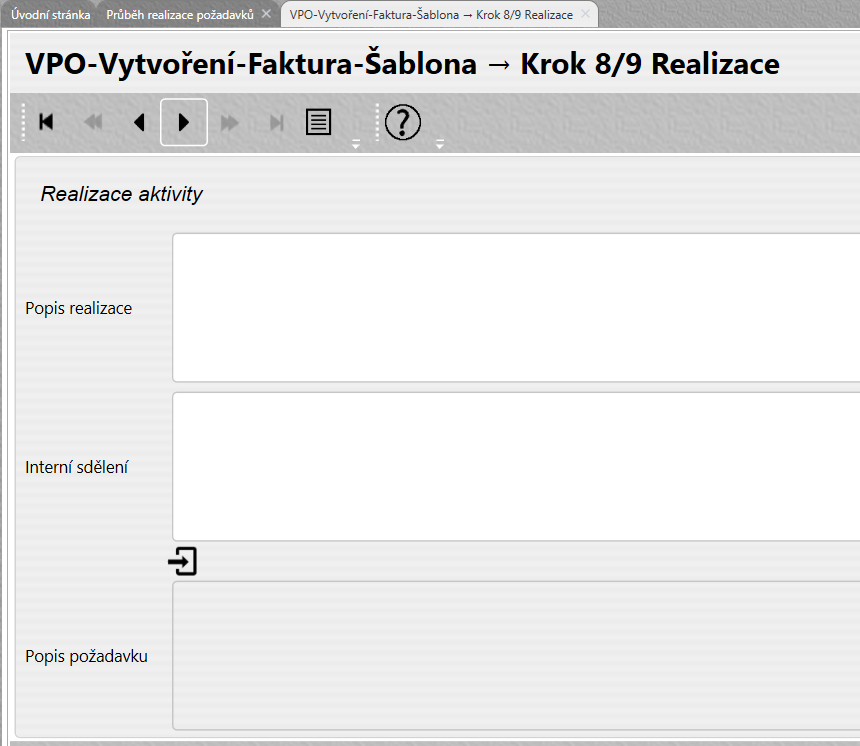The width and height of the screenshot is (860, 746).
Task: Switch to the Úvodní stránka tab
Action: pos(51,15)
